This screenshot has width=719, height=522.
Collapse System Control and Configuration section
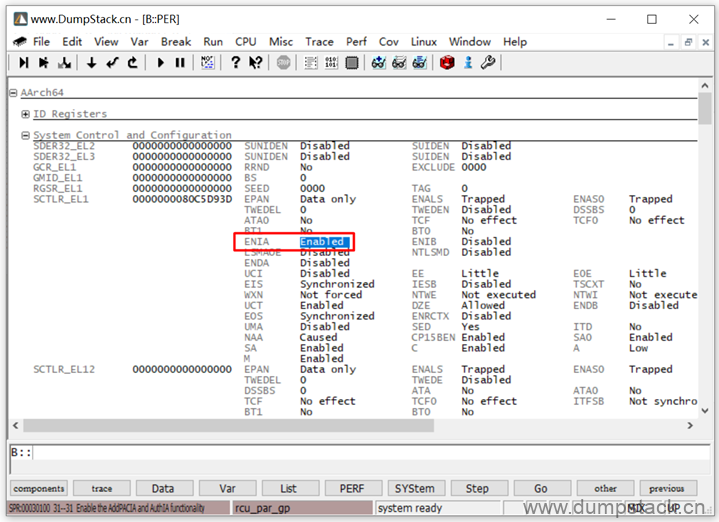(x=26, y=135)
